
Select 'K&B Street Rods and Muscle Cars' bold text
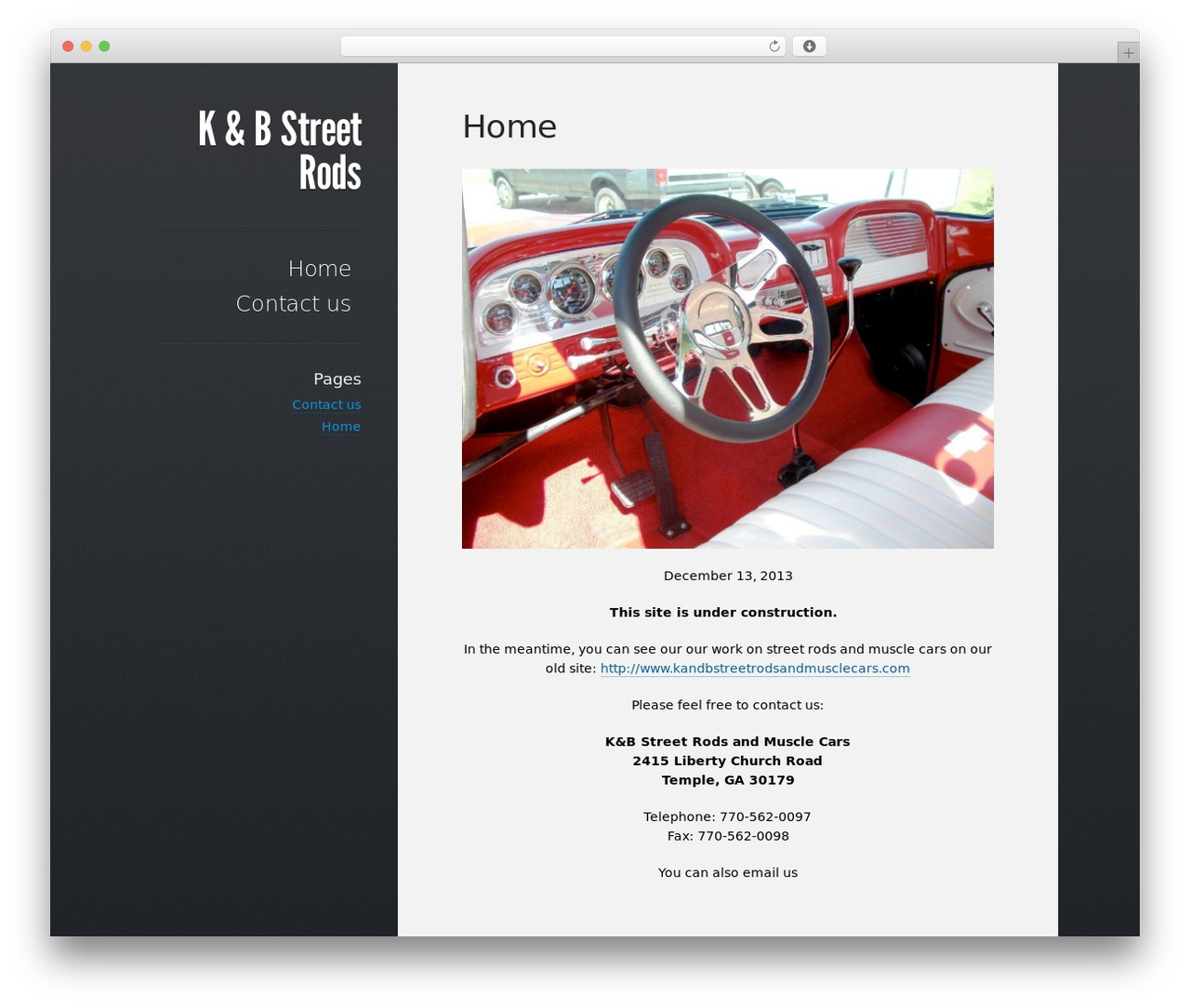coord(728,742)
